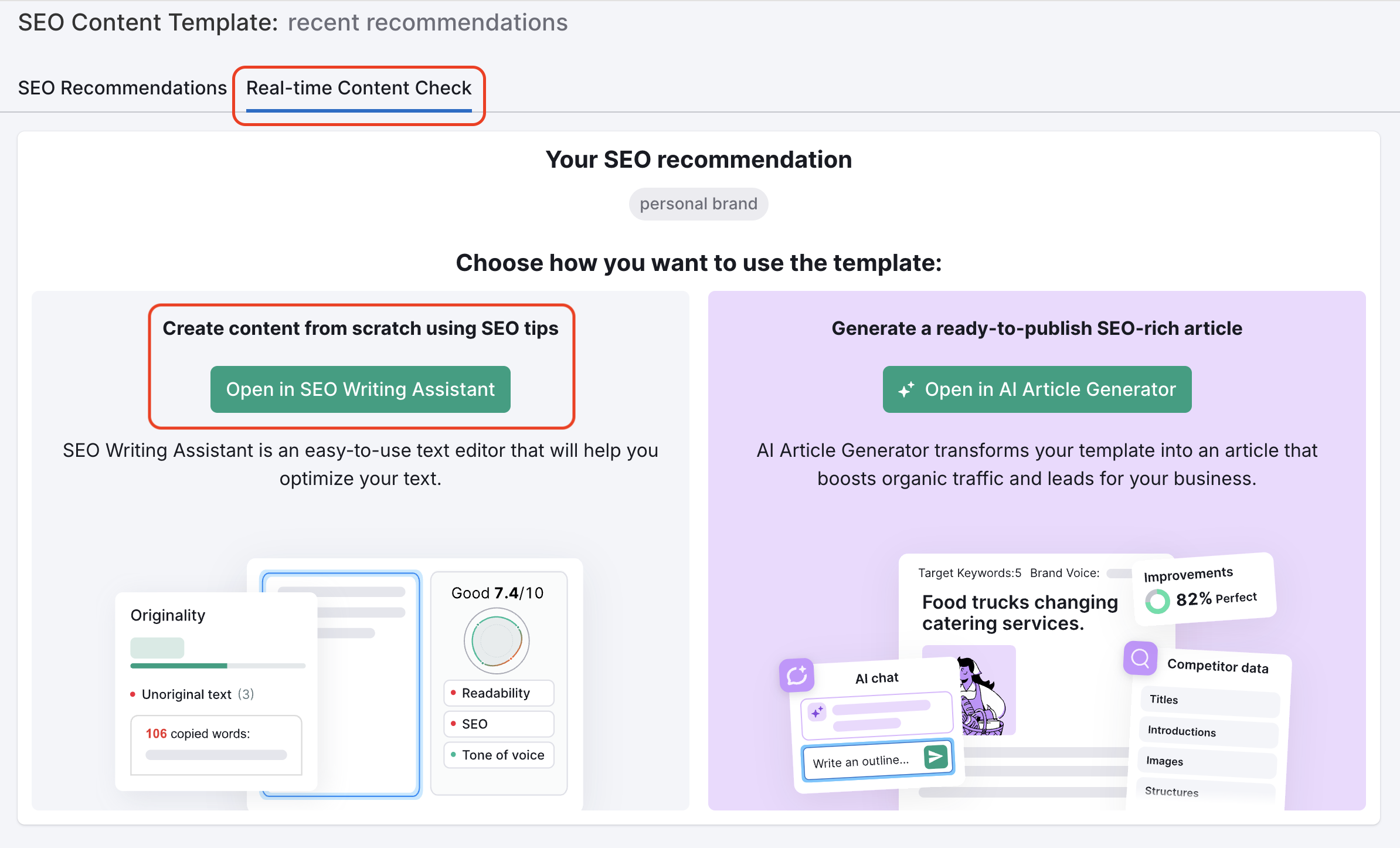Click the circular Good 7.4/10 score gauge

coord(497,640)
